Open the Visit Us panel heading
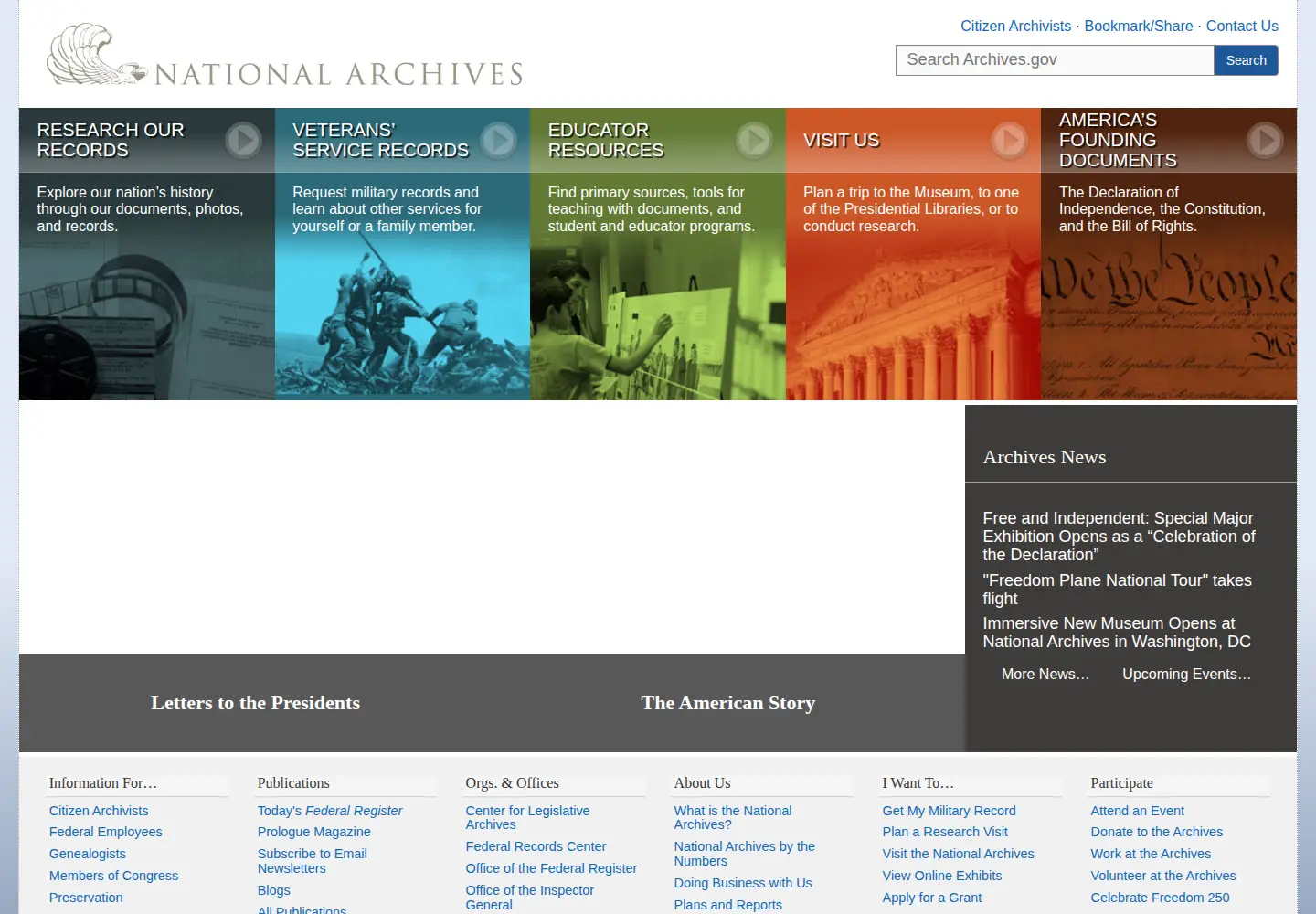 (x=841, y=141)
